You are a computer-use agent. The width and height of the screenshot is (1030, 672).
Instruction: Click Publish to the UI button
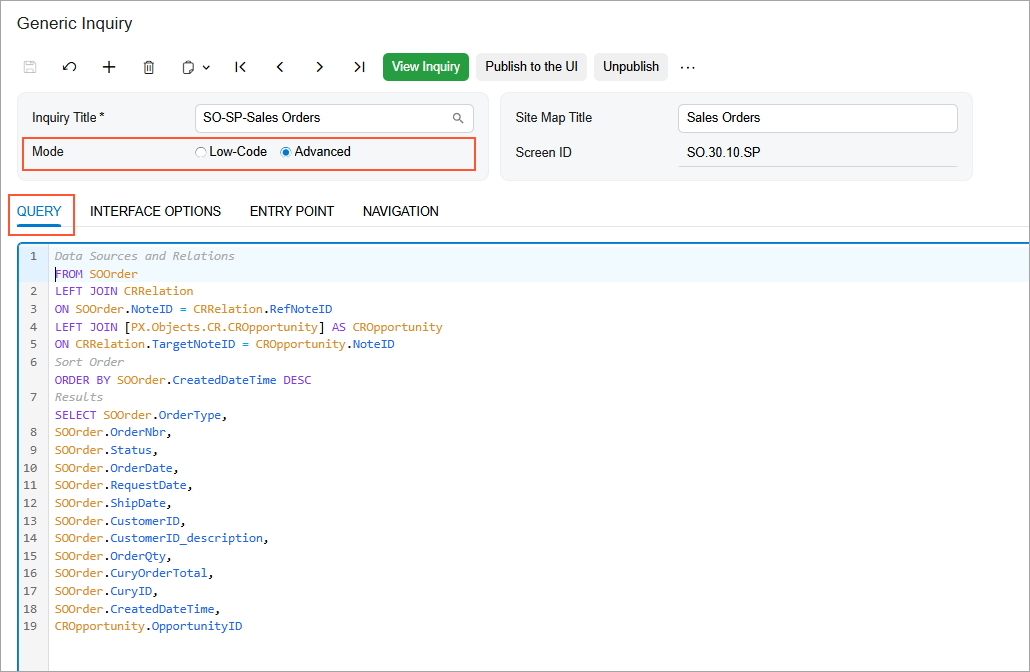pyautogui.click(x=531, y=67)
